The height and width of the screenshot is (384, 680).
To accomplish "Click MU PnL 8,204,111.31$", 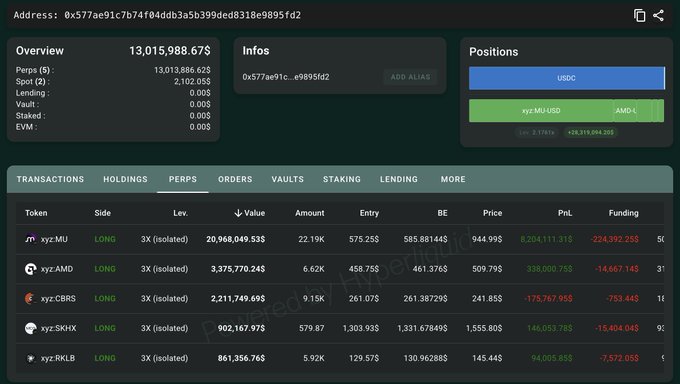I will (x=546, y=239).
